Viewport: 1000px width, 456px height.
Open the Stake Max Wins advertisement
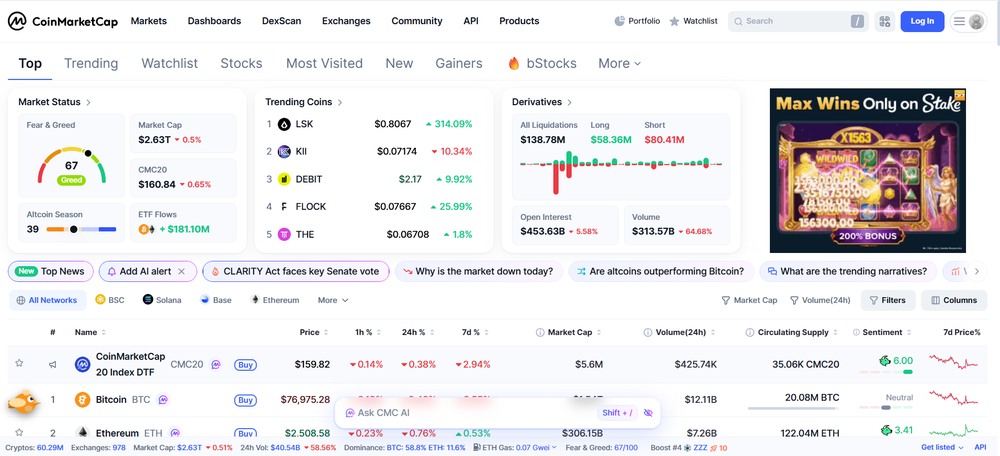click(867, 170)
